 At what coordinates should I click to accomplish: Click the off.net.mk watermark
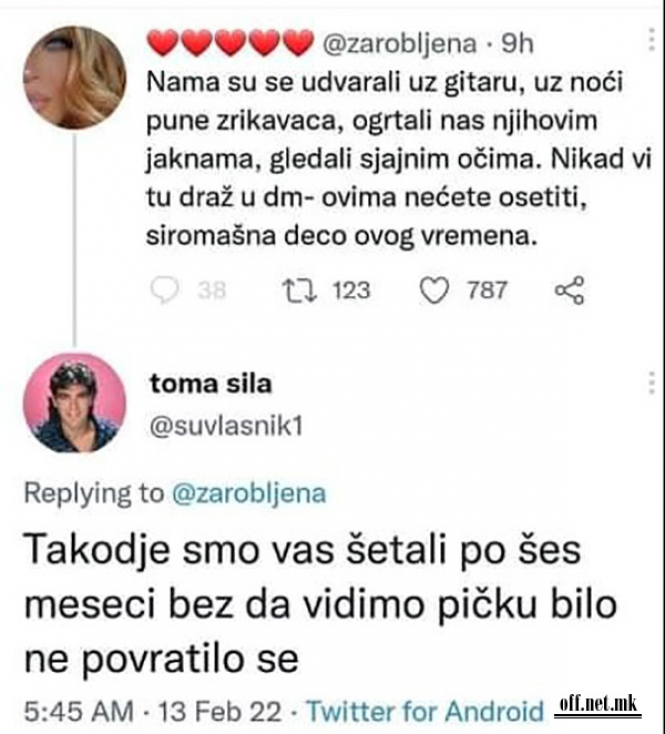(x=598, y=705)
